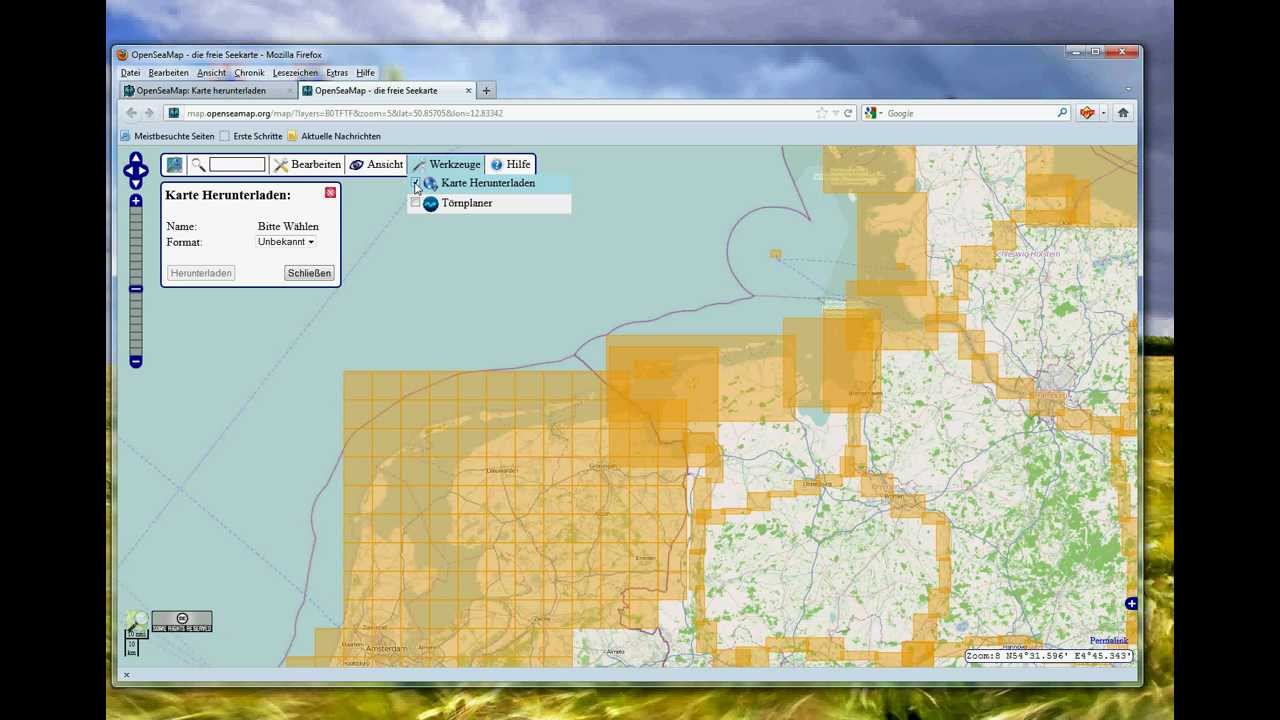Open the Lesezeichen menu
The height and width of the screenshot is (720, 1280).
coord(295,73)
